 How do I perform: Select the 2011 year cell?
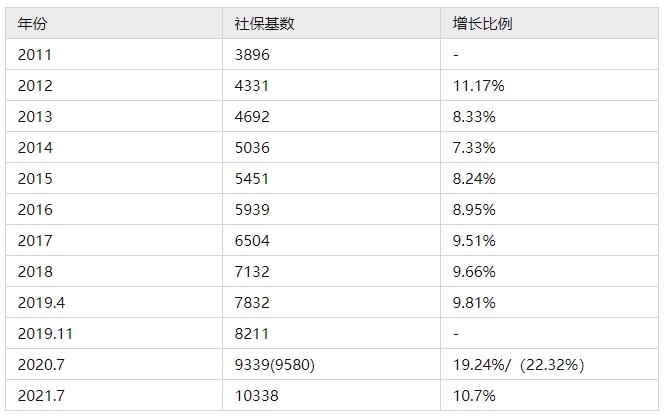point(35,54)
